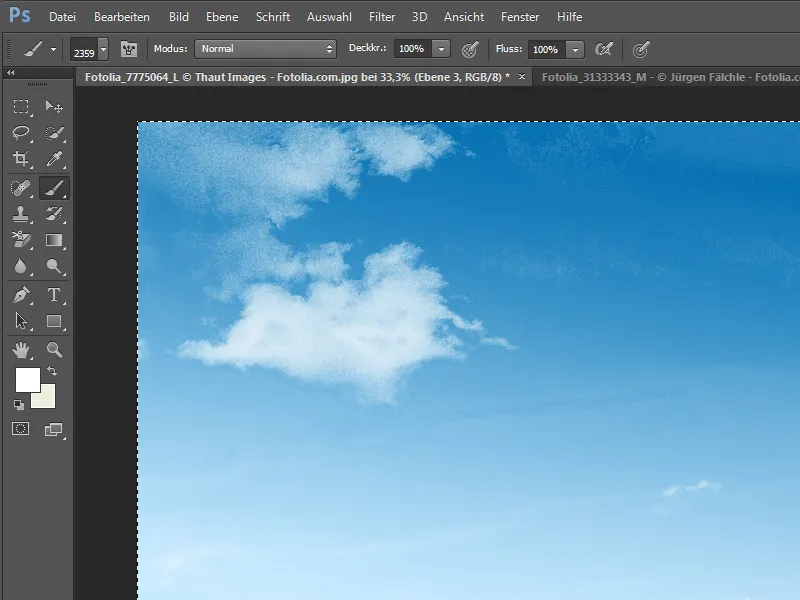Click the Fluss flow value field

[x=545, y=49]
